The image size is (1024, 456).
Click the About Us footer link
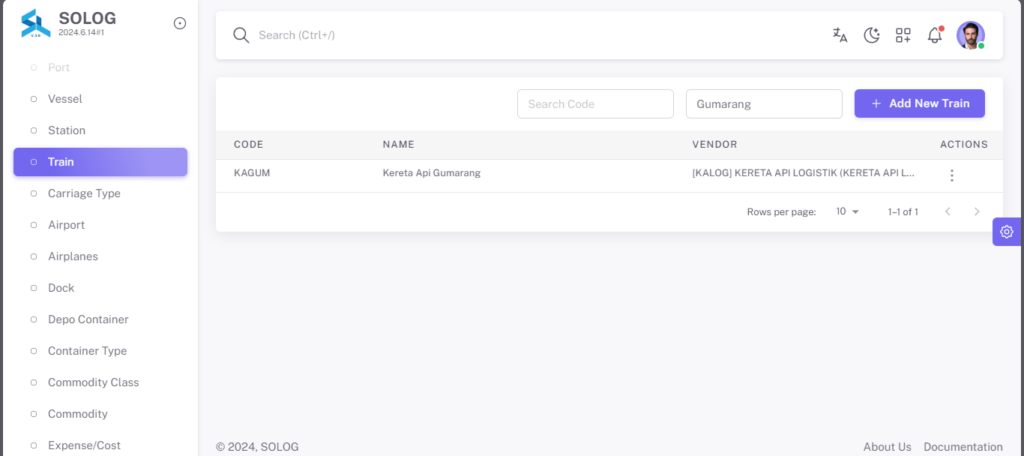[887, 447]
